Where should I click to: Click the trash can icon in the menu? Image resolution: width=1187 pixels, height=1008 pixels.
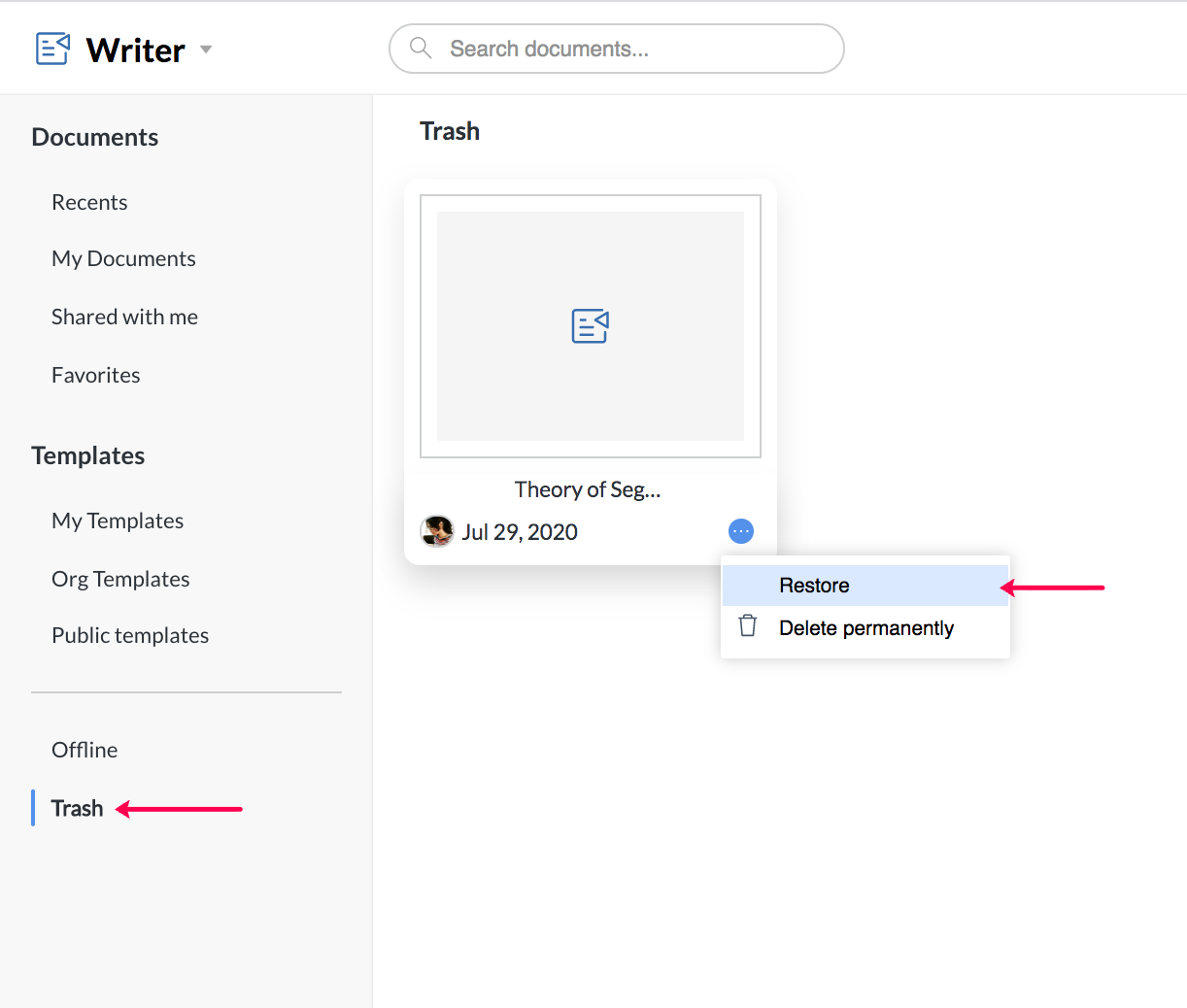tap(748, 626)
